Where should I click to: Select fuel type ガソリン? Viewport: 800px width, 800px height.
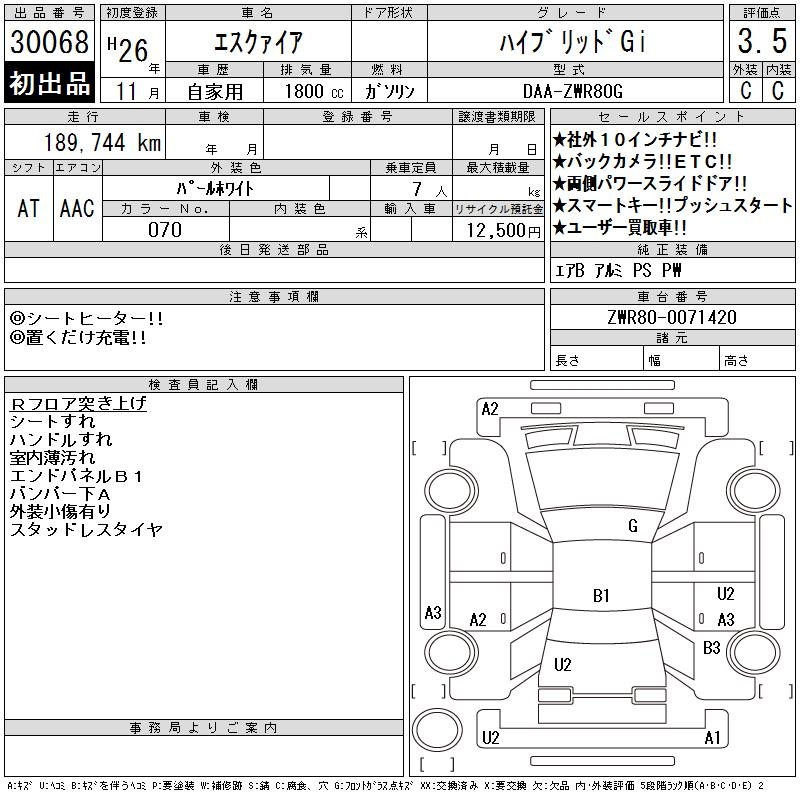click(x=390, y=92)
